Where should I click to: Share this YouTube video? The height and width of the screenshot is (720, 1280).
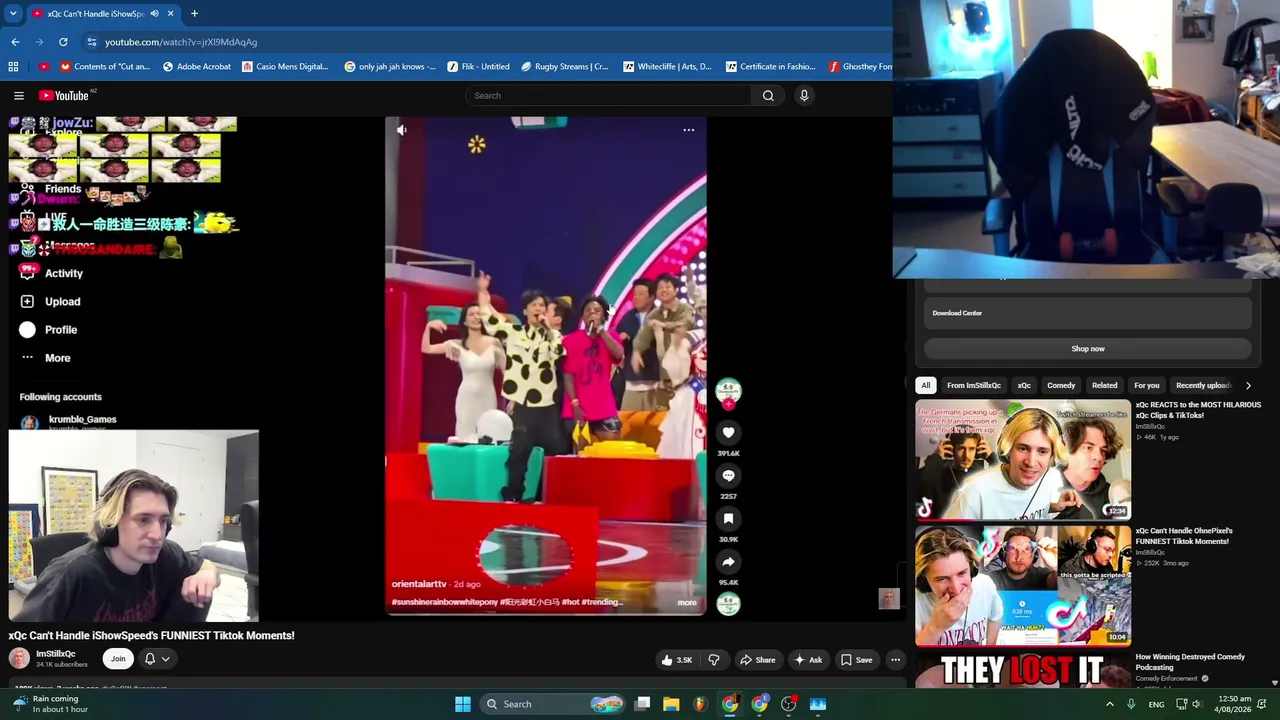point(757,660)
